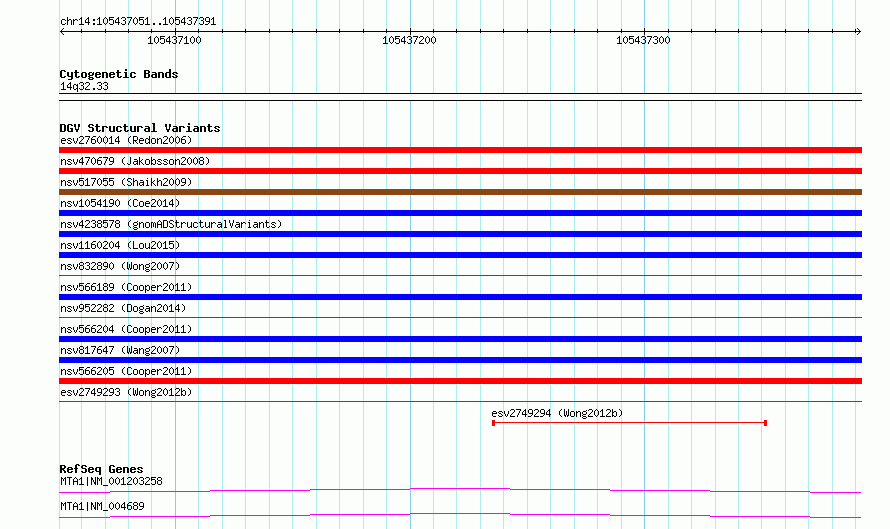Click the red bar below esv2760014
This screenshot has width=890, height=529.
[460, 150]
